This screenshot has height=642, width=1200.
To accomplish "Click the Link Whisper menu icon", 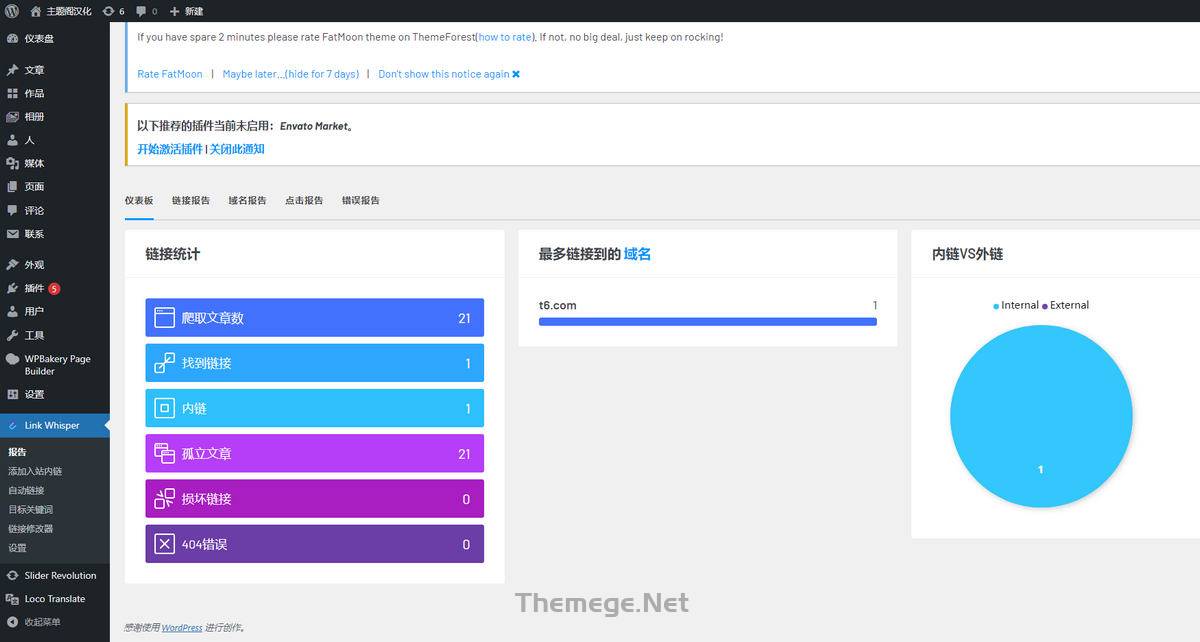I will [12, 425].
